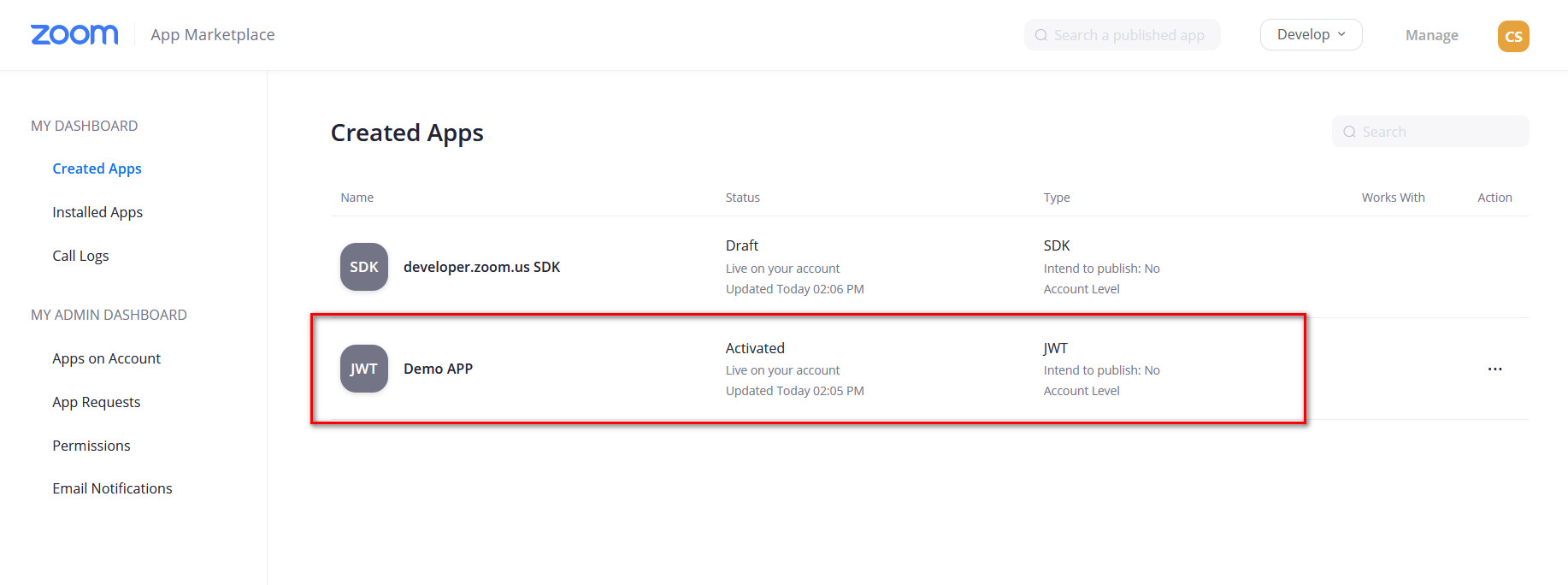1568x585 pixels.
Task: Click 'Intend to publish: No' in the SDK row
Action: pyautogui.click(x=1101, y=269)
